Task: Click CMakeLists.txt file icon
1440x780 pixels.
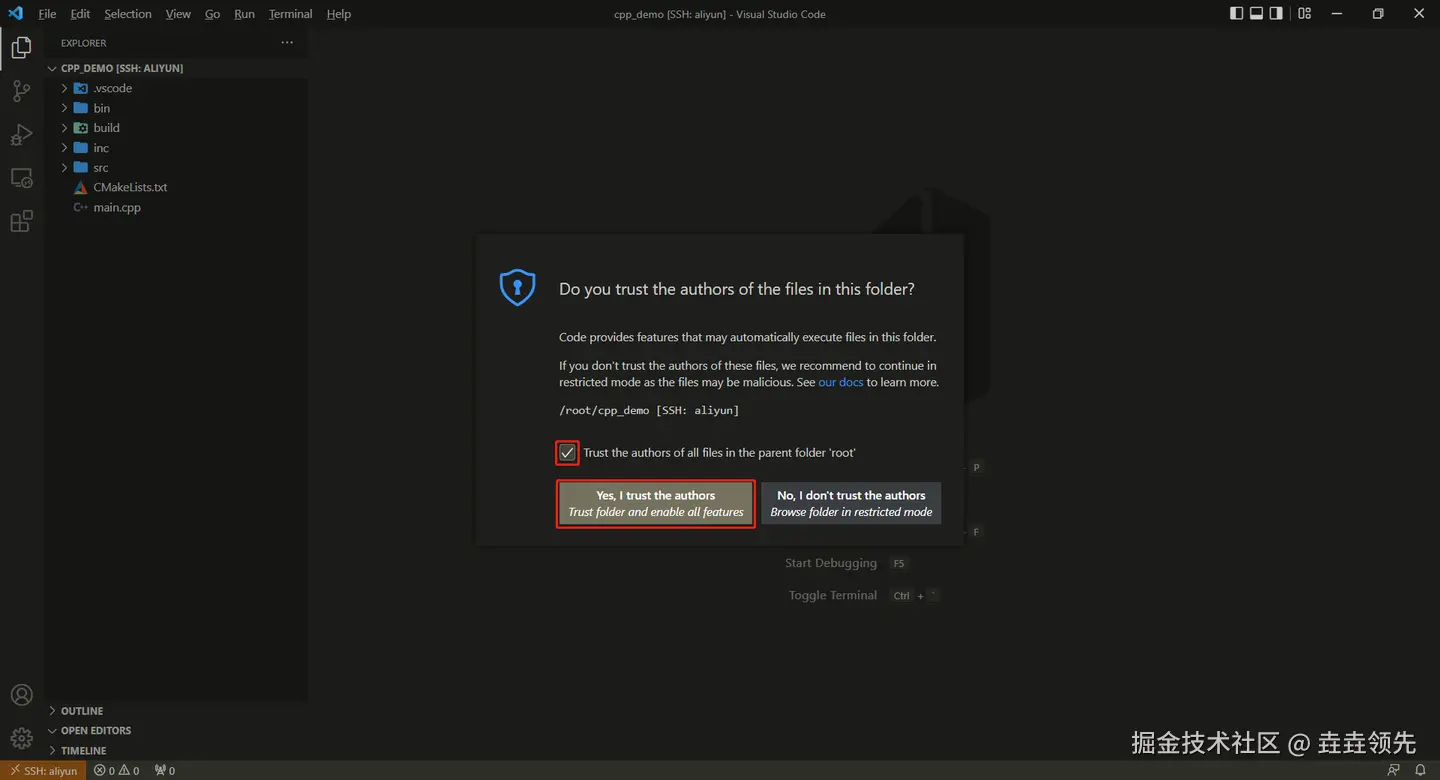Action: pyautogui.click(x=81, y=188)
